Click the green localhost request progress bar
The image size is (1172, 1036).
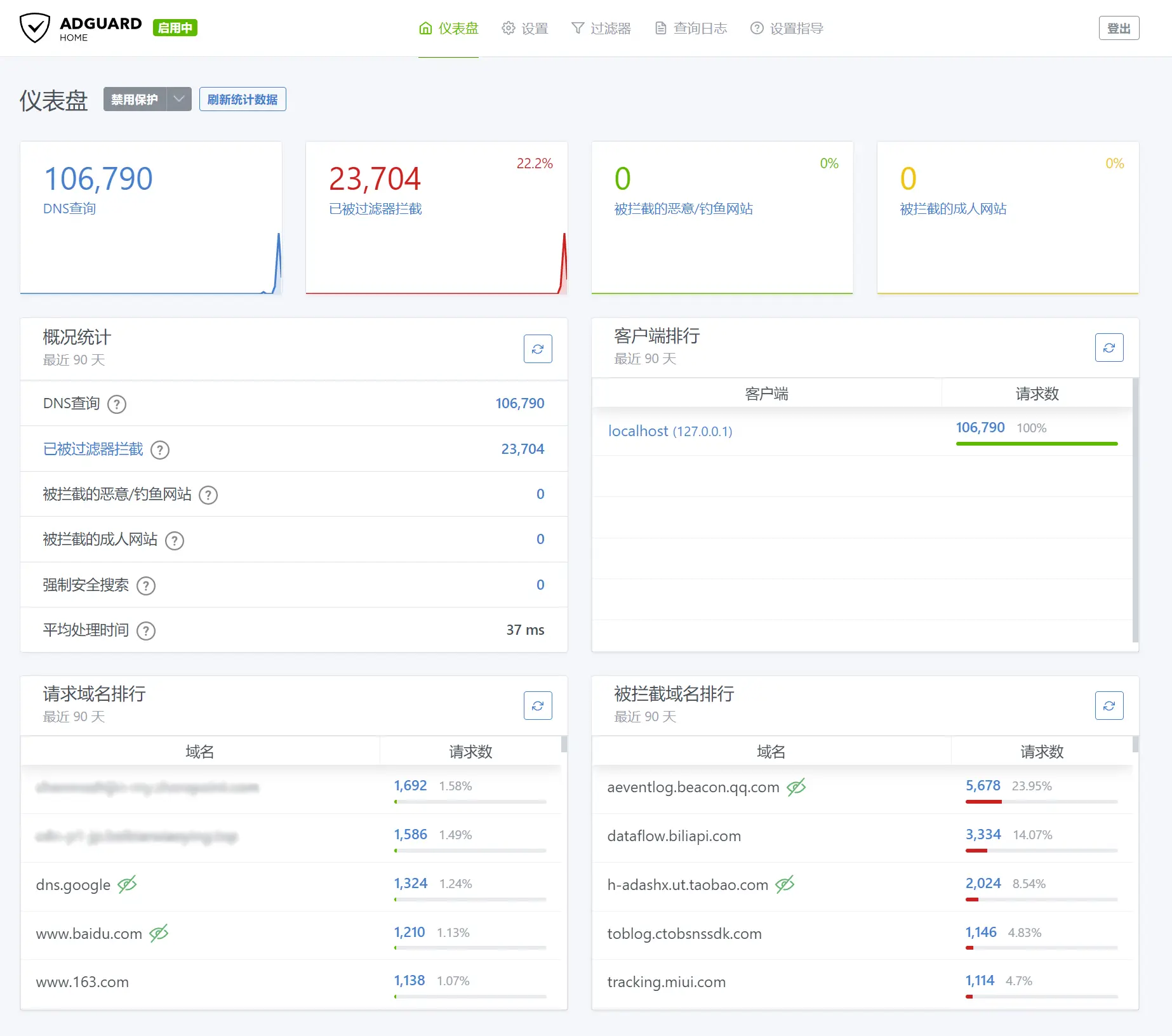coord(1036,444)
